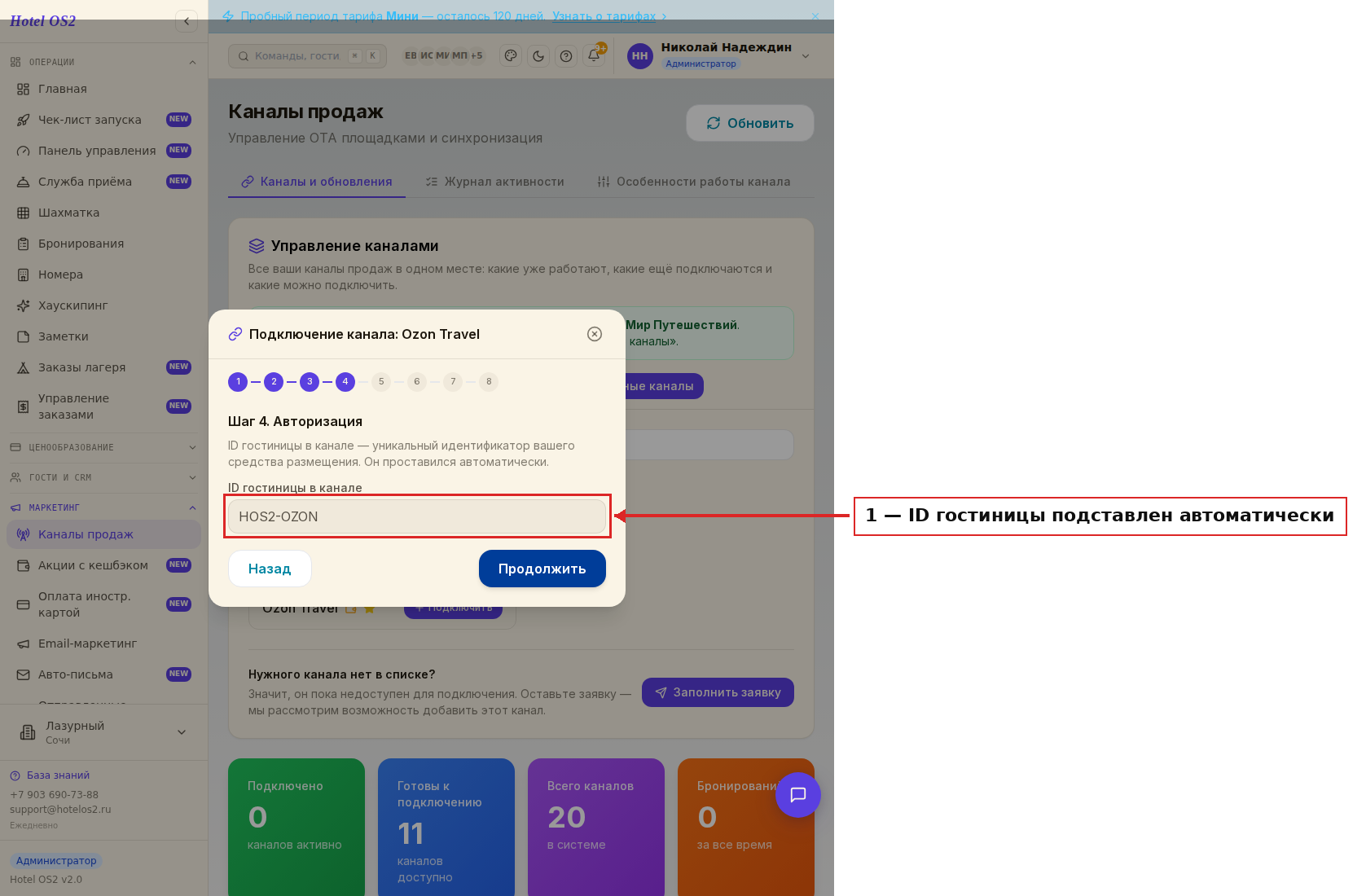Open Номера from the sidebar
Image resolution: width=1366 pixels, height=896 pixels.
tap(103, 275)
